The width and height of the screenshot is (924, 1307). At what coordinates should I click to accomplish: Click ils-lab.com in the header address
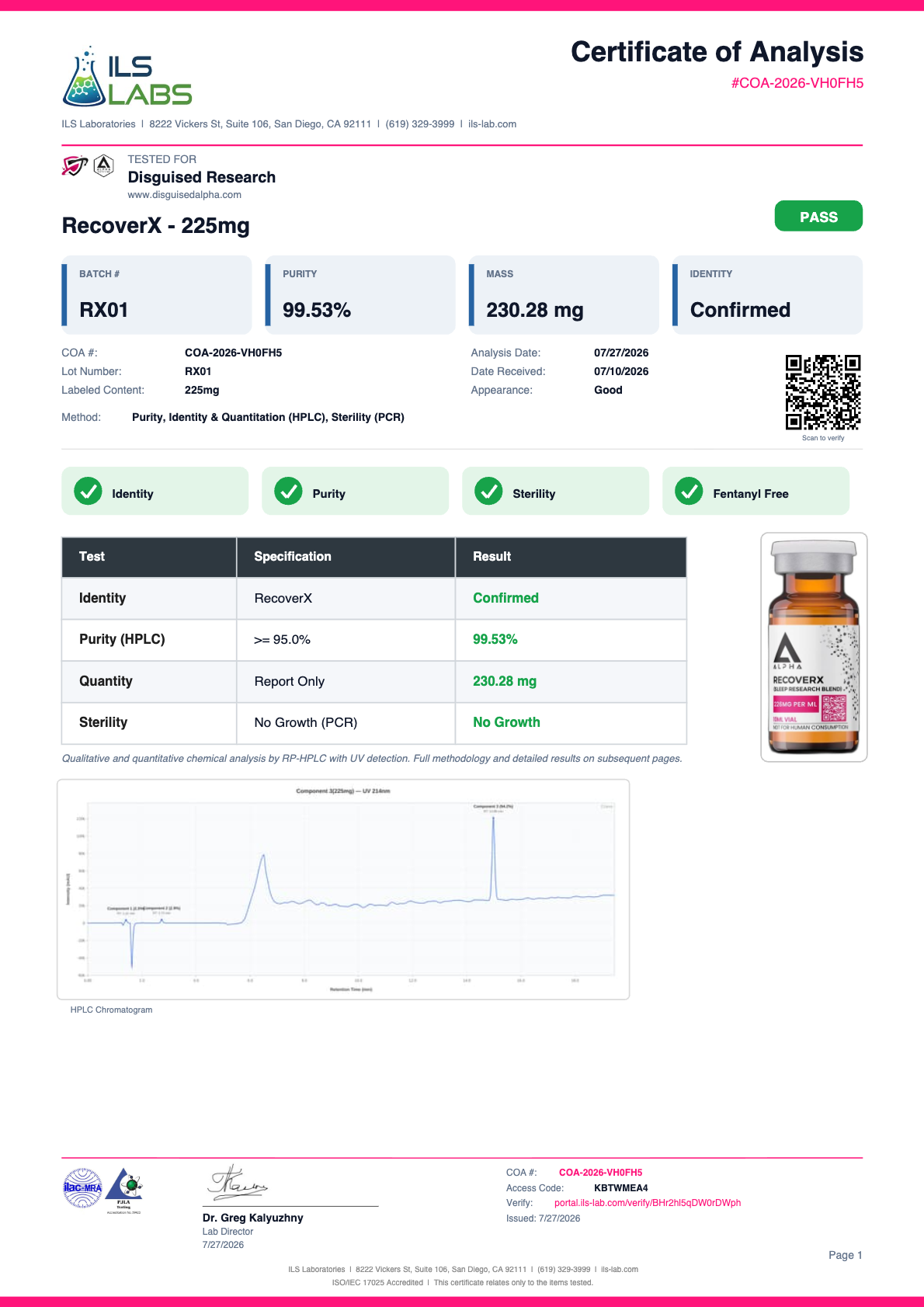[x=492, y=124]
